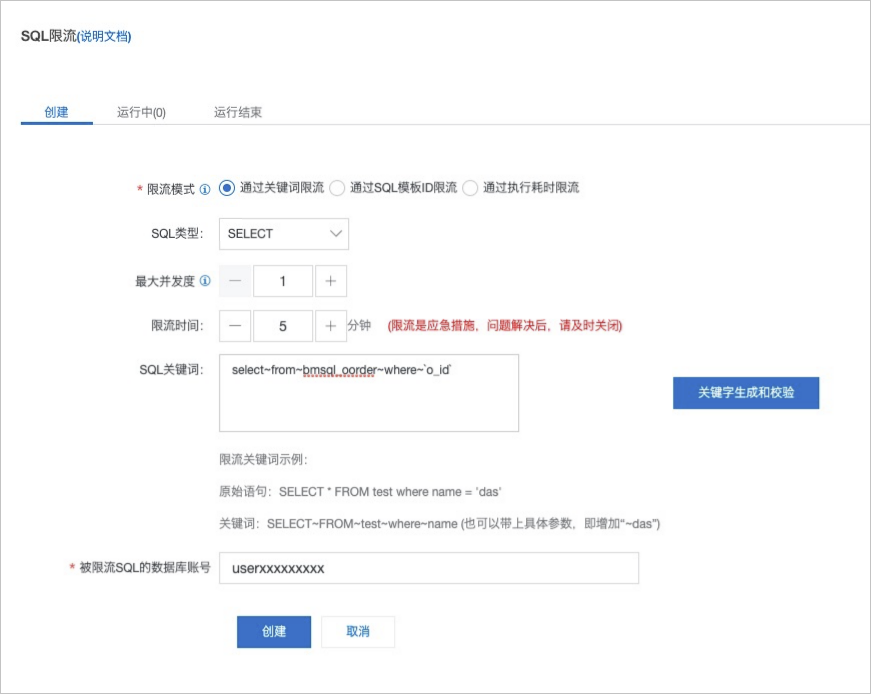Open the SQL类型 SELECT dropdown

point(284,234)
